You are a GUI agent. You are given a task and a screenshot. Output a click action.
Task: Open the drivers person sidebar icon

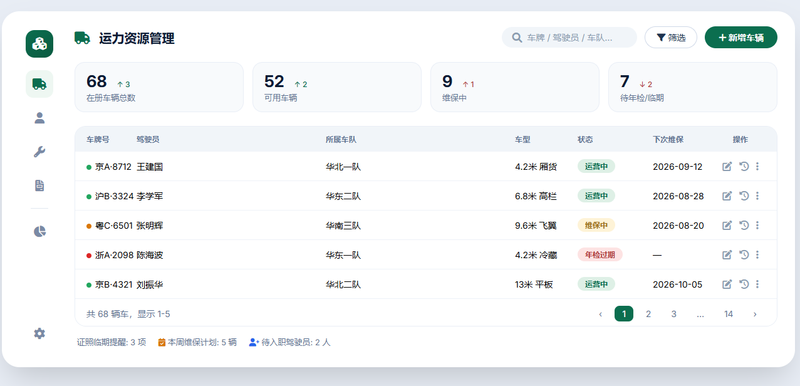coord(39,118)
